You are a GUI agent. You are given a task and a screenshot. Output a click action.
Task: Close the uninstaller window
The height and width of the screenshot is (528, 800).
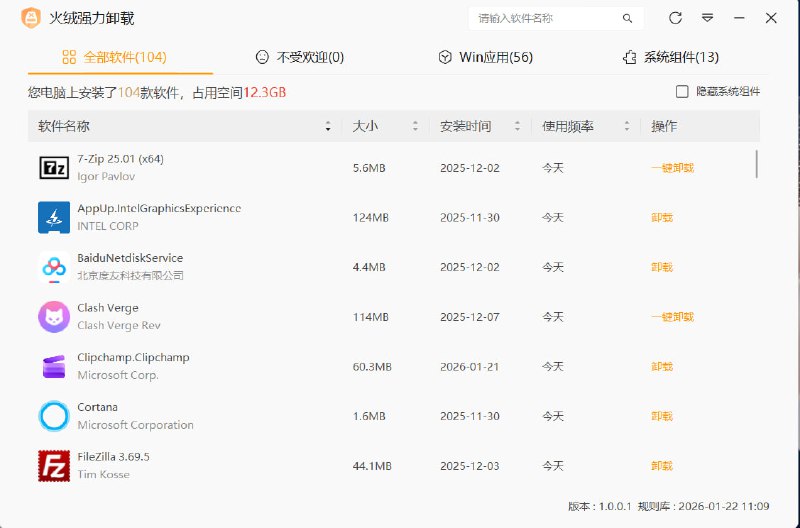point(771,18)
